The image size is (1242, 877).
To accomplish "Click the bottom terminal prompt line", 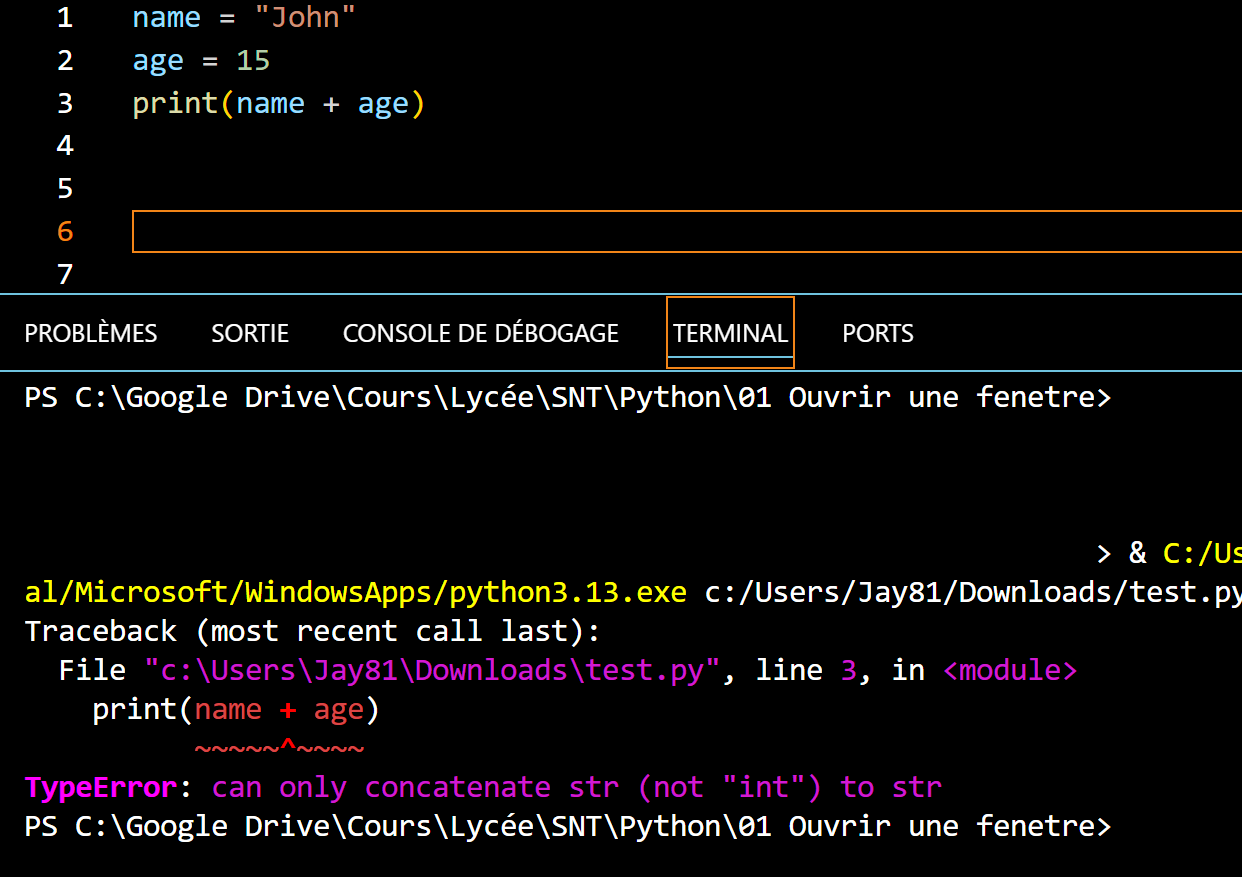I will pyautogui.click(x=566, y=827).
